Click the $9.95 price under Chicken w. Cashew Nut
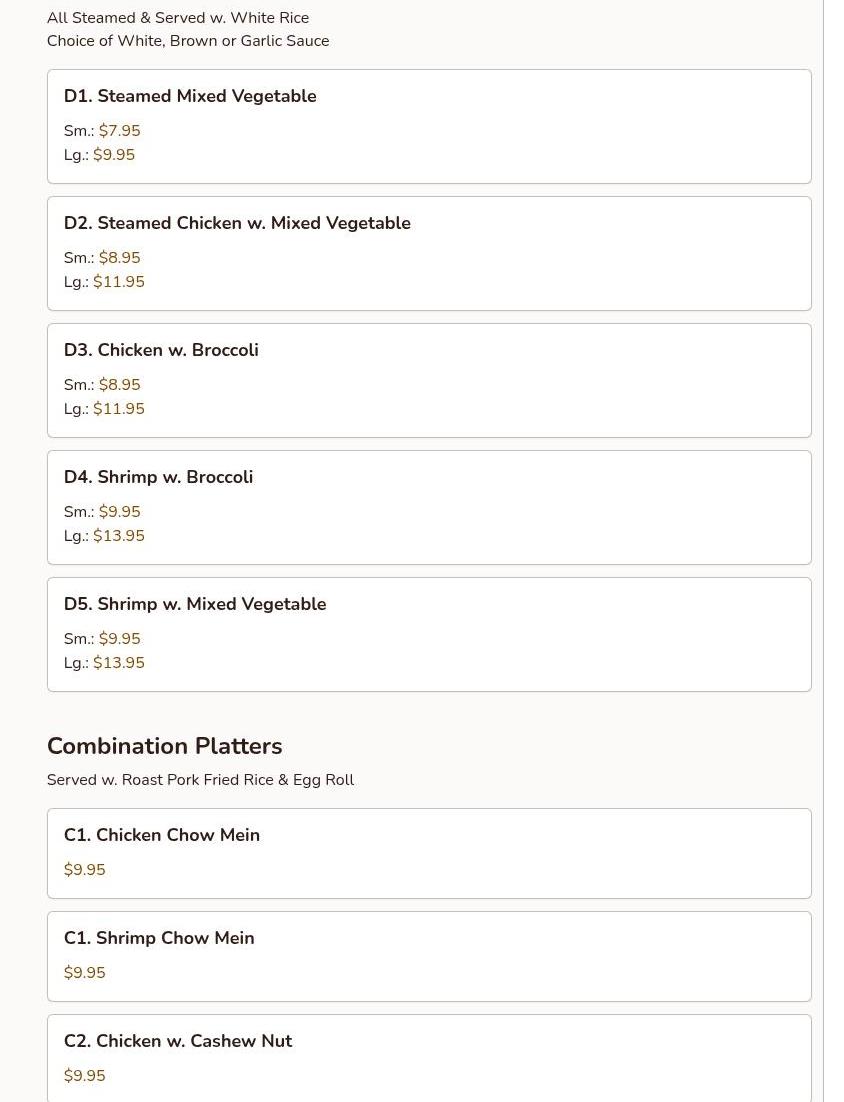 (84, 1076)
